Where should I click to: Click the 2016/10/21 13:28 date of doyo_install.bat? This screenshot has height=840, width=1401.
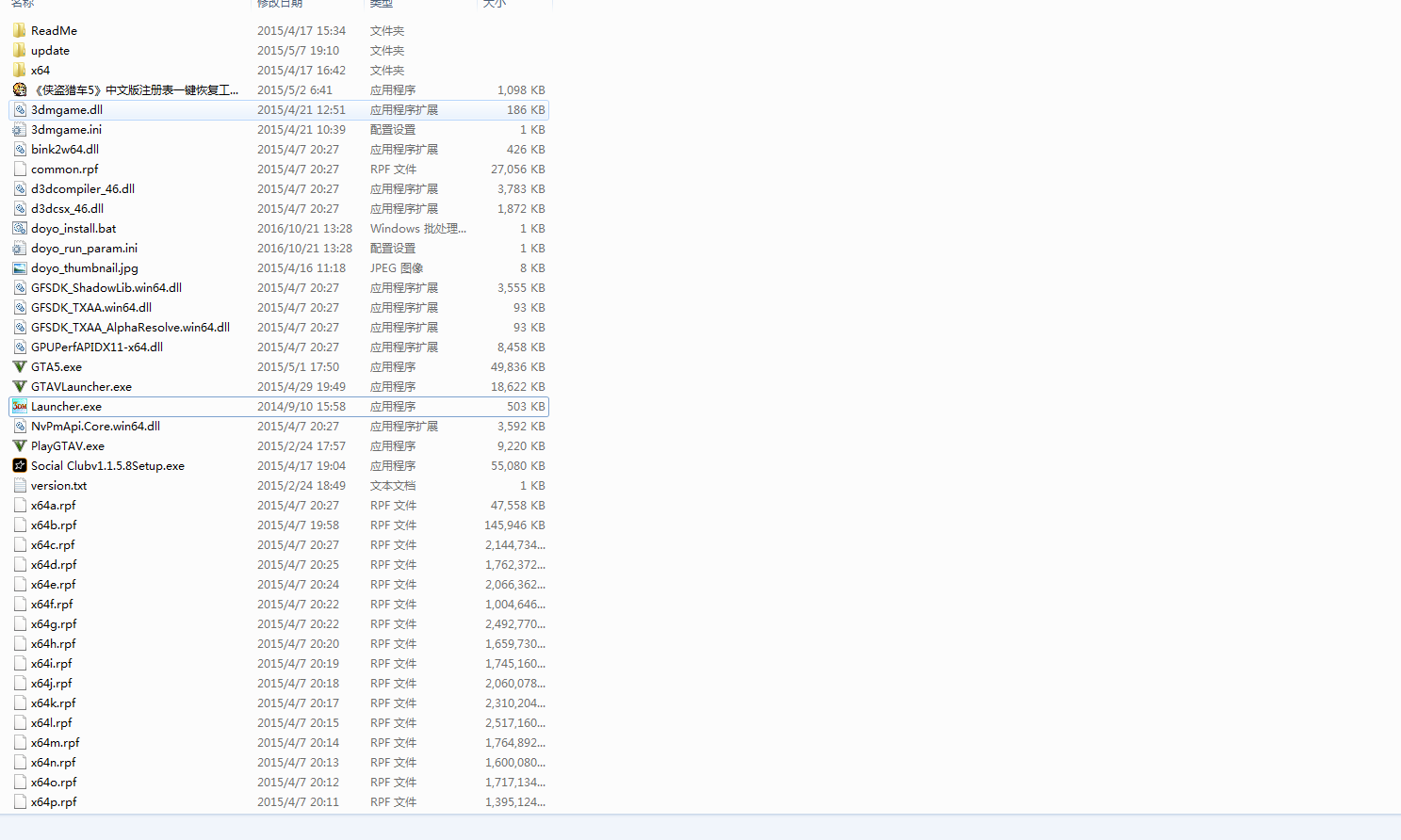pyautogui.click(x=304, y=228)
